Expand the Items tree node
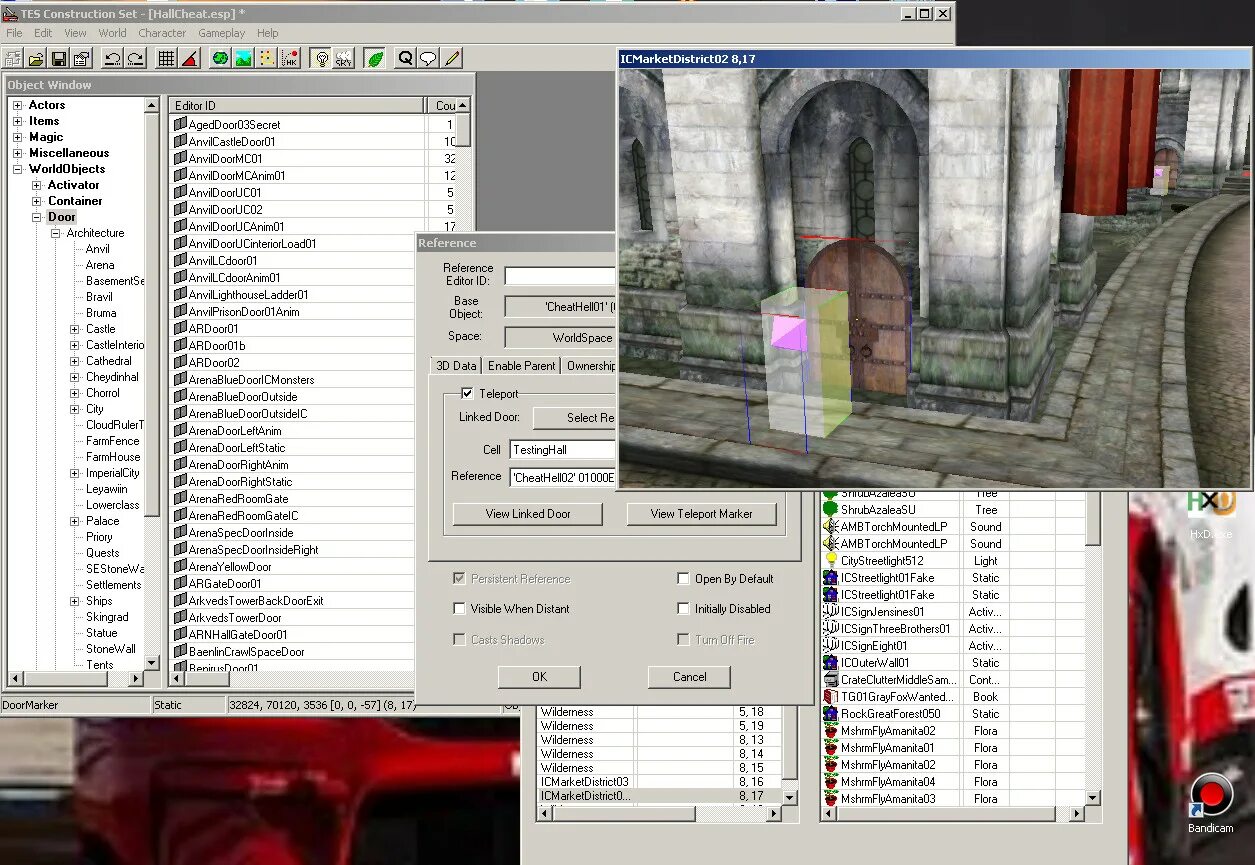Screen dimensions: 1255x865 17,121
